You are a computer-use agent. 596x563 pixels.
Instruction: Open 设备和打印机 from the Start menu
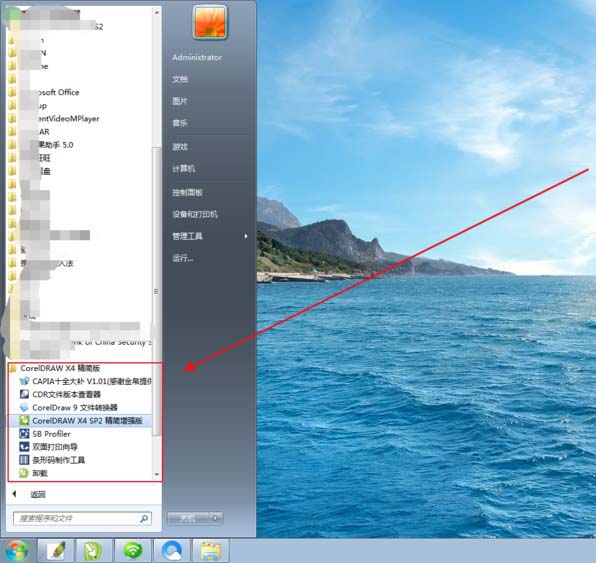click(195, 214)
